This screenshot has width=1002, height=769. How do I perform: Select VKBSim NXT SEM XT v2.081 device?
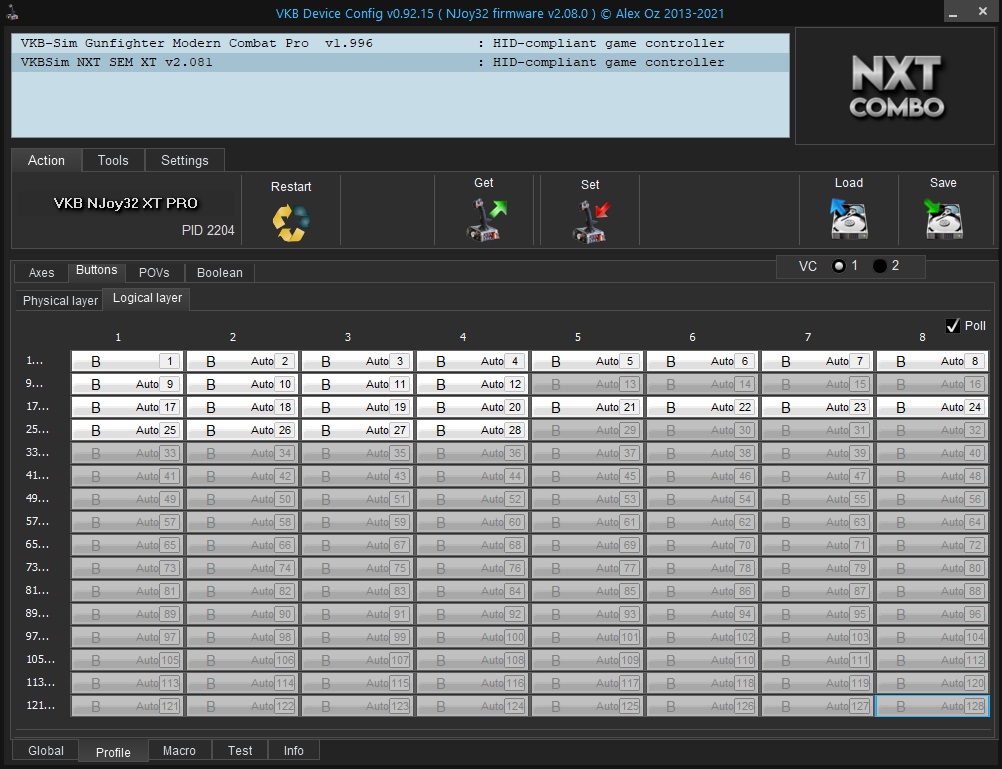401,63
